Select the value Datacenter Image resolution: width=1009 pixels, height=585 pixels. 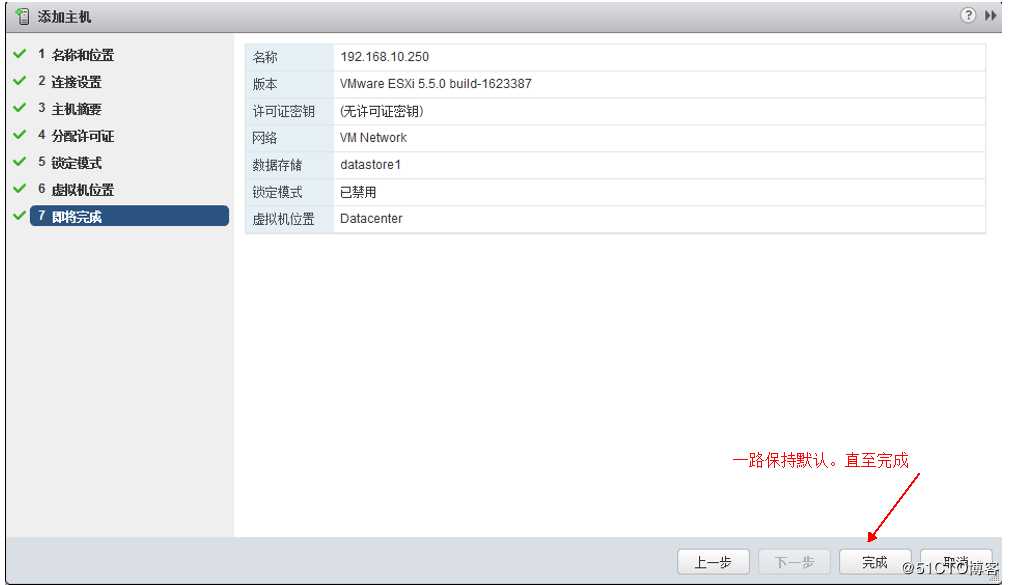tap(371, 219)
